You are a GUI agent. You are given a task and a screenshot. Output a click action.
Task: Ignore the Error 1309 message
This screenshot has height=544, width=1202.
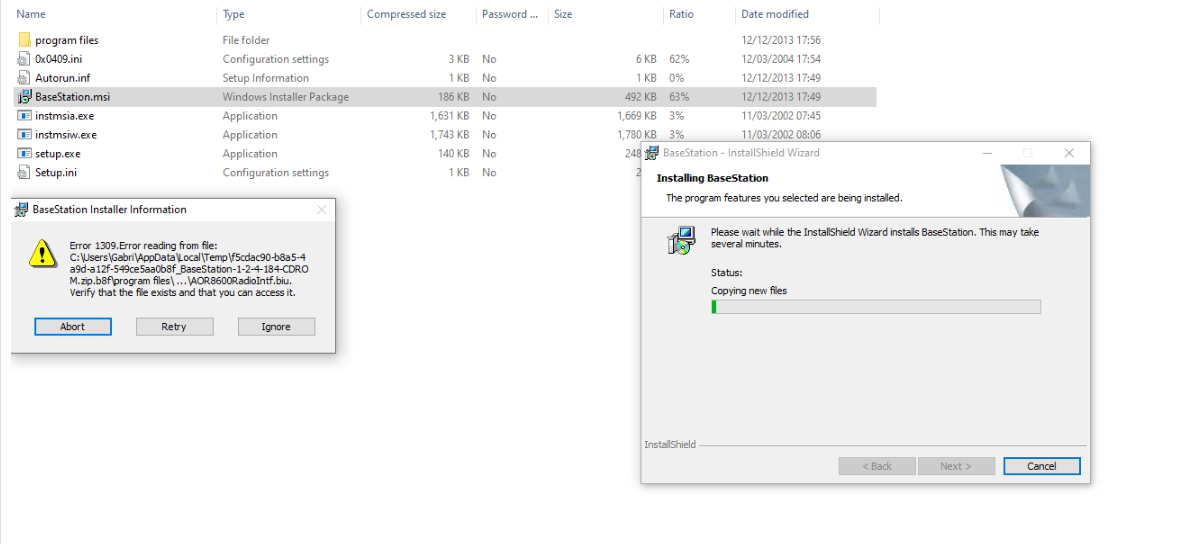pos(276,327)
